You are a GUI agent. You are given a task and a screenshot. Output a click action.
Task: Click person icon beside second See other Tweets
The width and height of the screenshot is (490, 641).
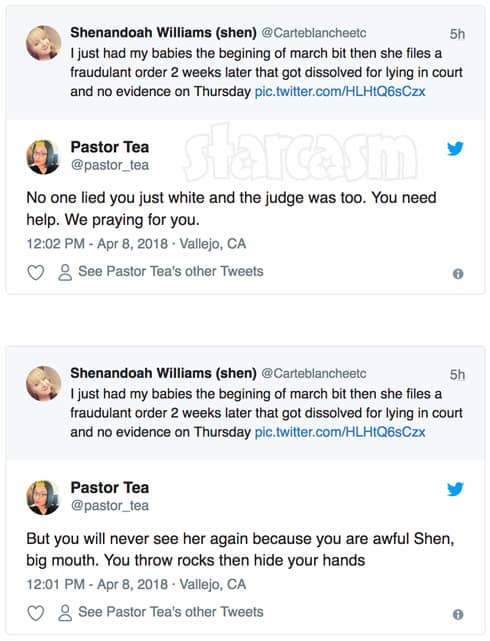pos(65,613)
